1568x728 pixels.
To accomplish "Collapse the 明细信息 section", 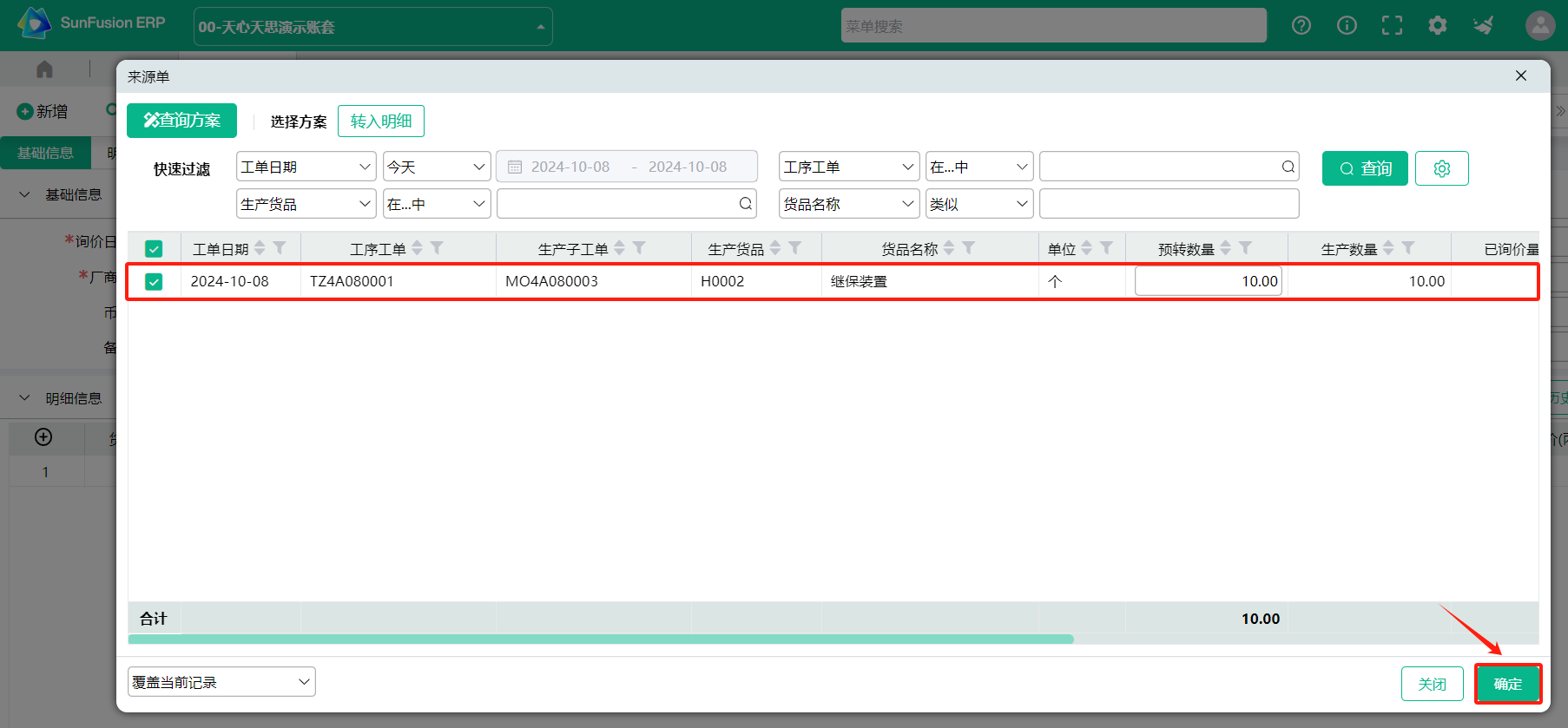I will click(x=24, y=398).
